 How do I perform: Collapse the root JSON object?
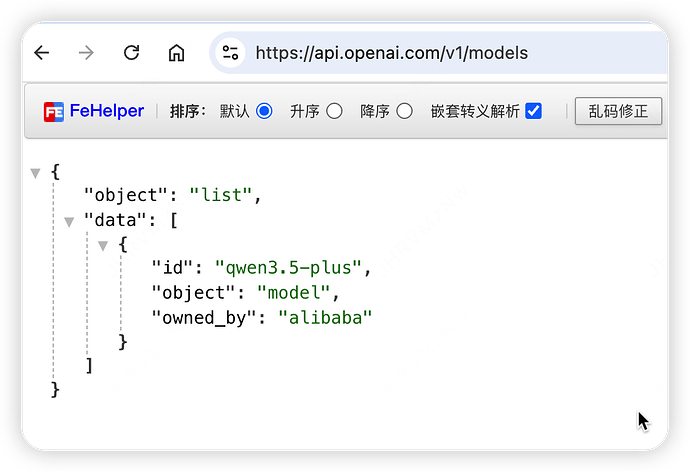[x=36, y=173]
